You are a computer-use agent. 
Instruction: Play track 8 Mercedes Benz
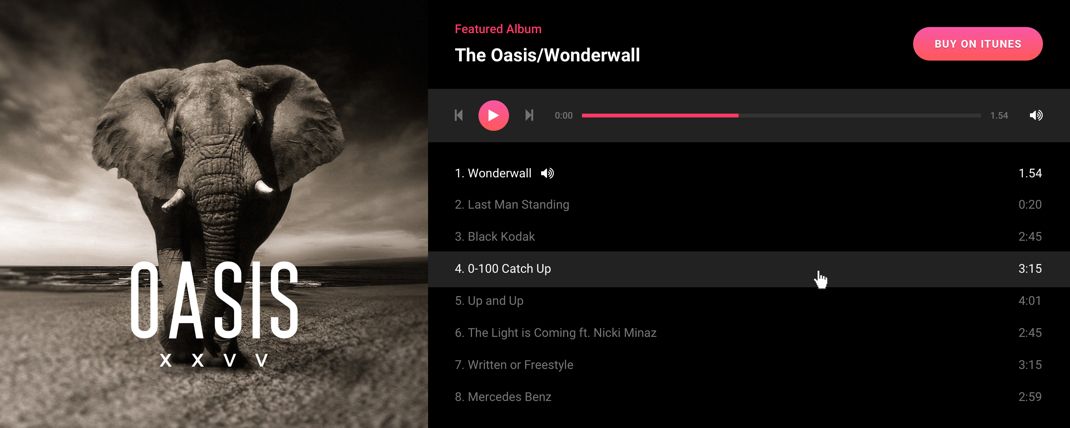pos(749,397)
